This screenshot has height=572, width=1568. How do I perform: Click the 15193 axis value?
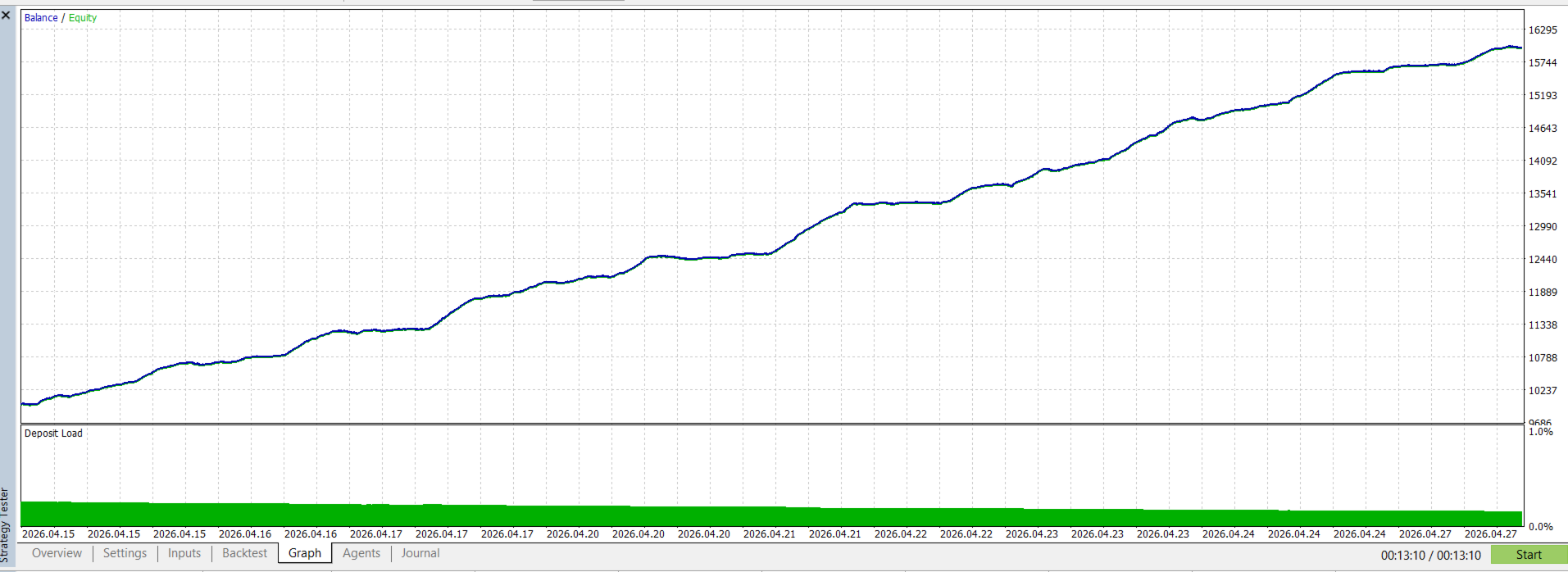pyautogui.click(x=1543, y=95)
